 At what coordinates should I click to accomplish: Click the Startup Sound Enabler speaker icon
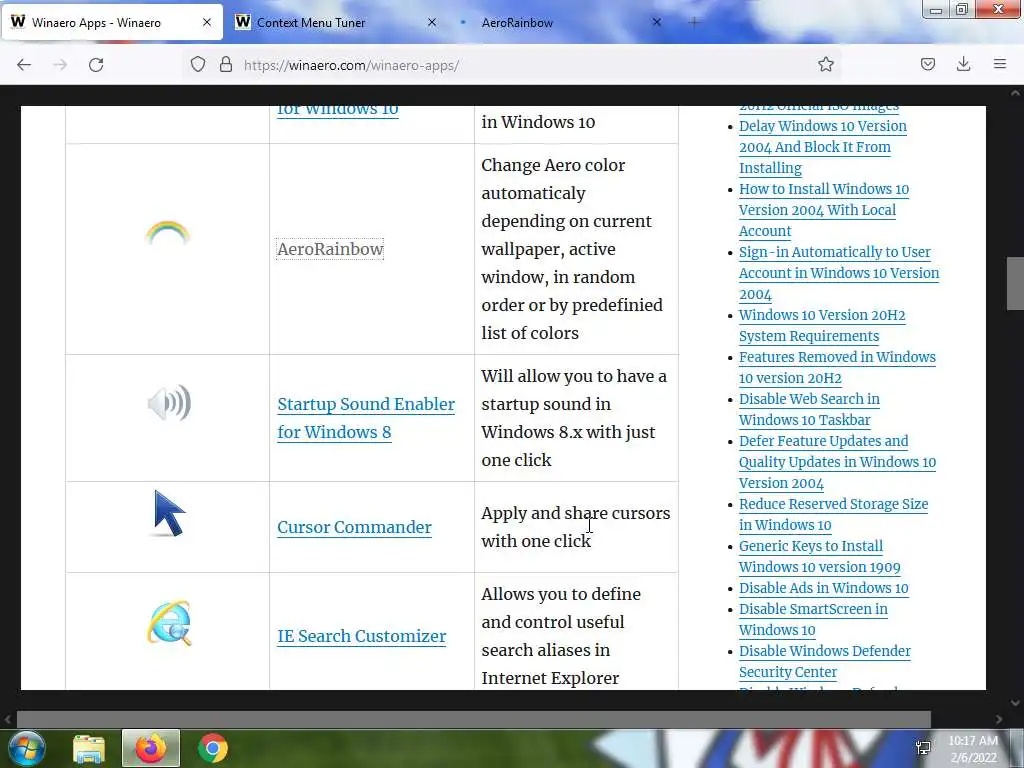pos(169,403)
